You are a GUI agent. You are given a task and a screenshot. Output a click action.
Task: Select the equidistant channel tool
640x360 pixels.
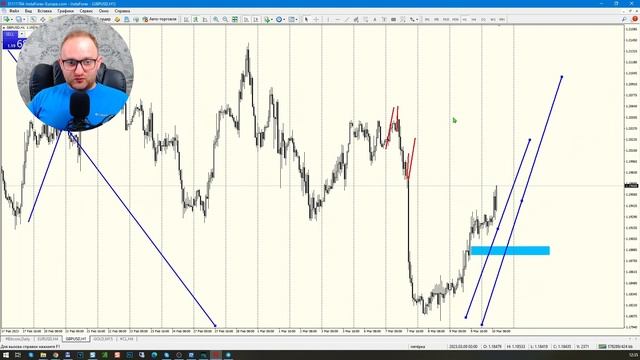pos(356,19)
